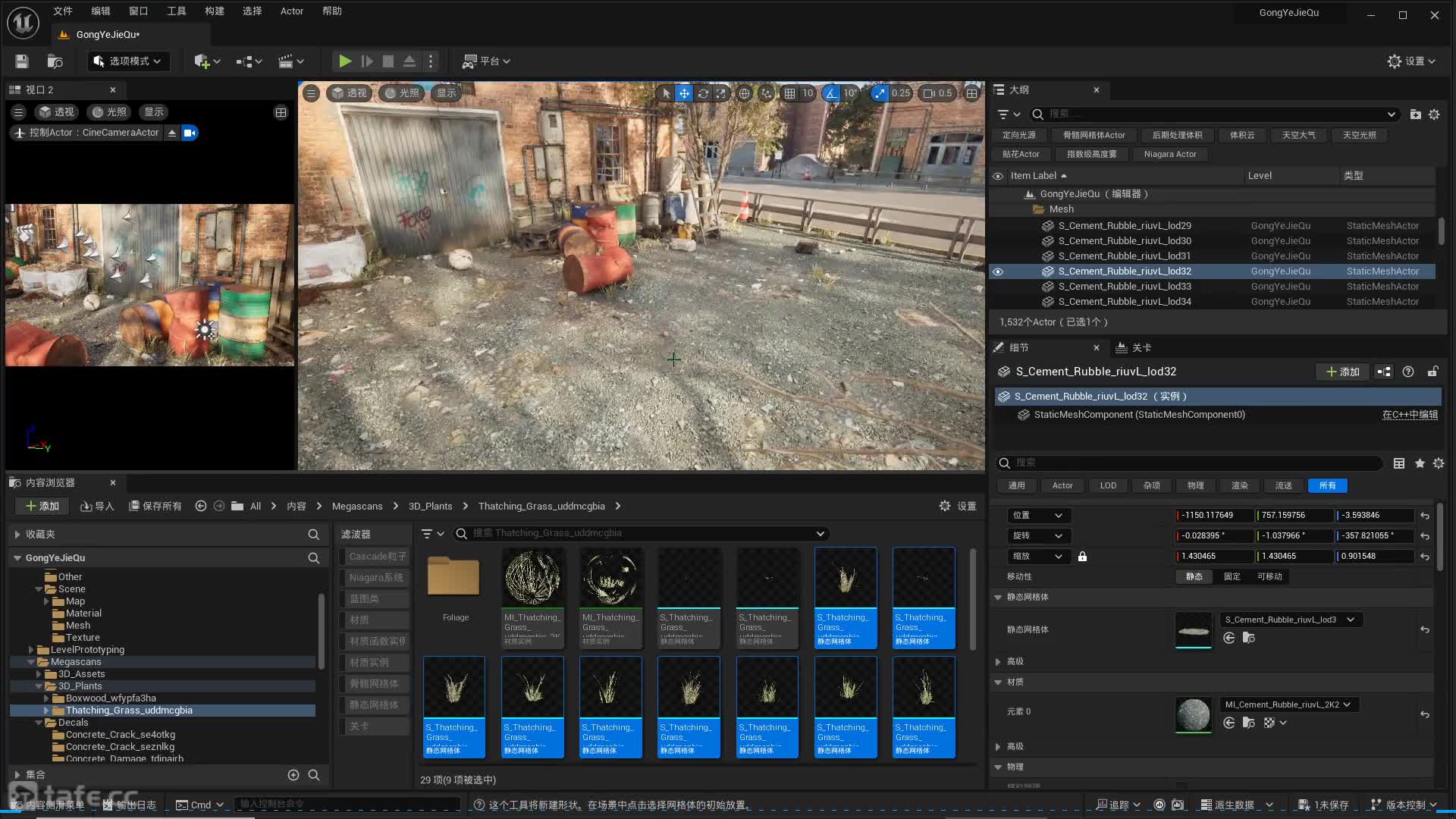Viewport: 1456px width, 819px height.
Task: Open the 文件 File menu
Action: tap(63, 11)
